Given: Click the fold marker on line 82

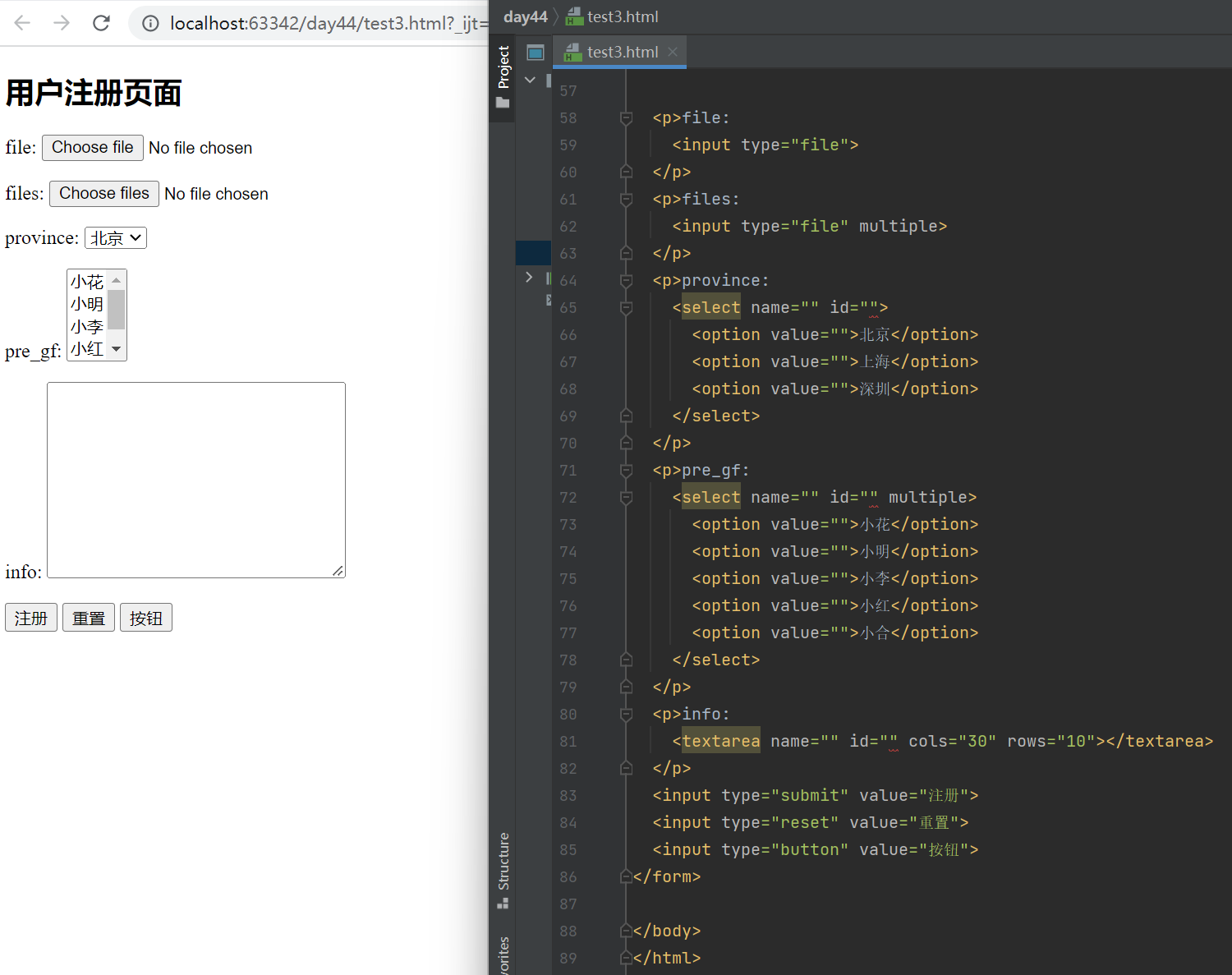Looking at the screenshot, I should pos(626,769).
